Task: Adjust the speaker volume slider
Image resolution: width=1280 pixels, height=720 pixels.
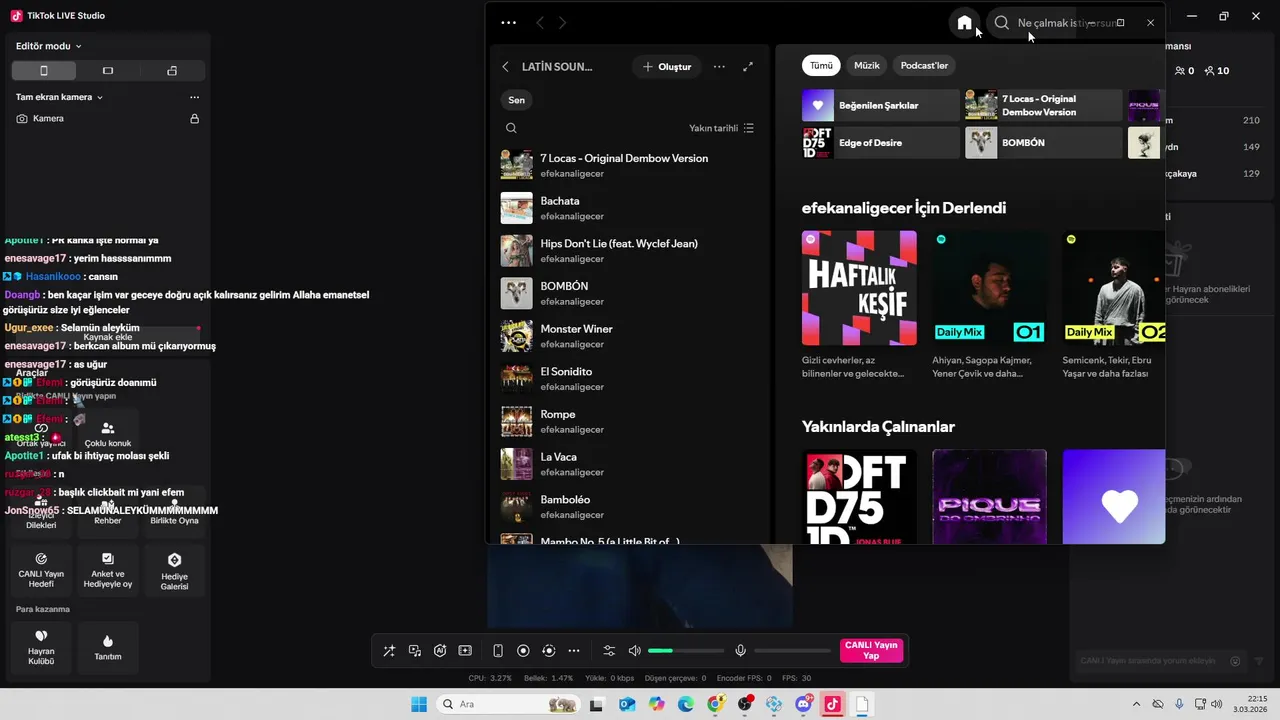Action: (685, 651)
